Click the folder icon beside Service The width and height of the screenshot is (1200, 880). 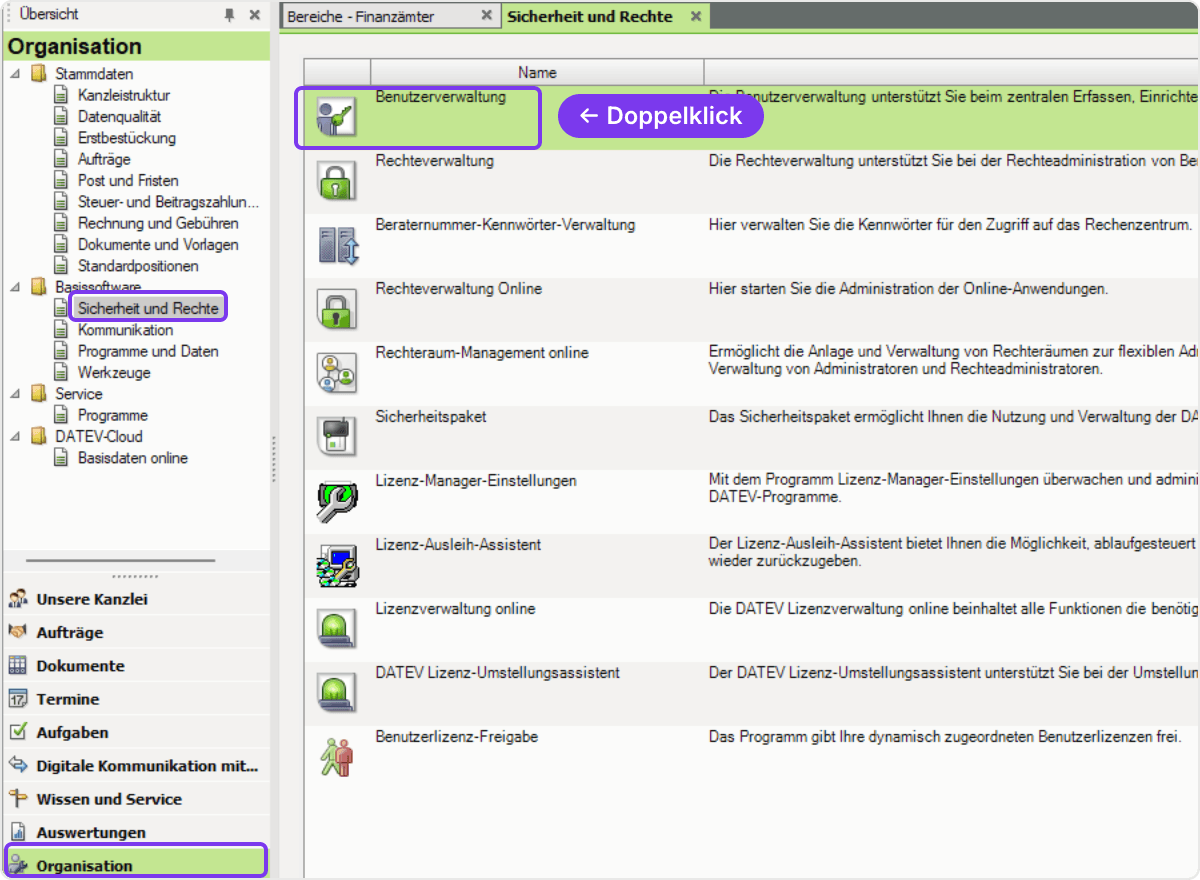pos(39,394)
